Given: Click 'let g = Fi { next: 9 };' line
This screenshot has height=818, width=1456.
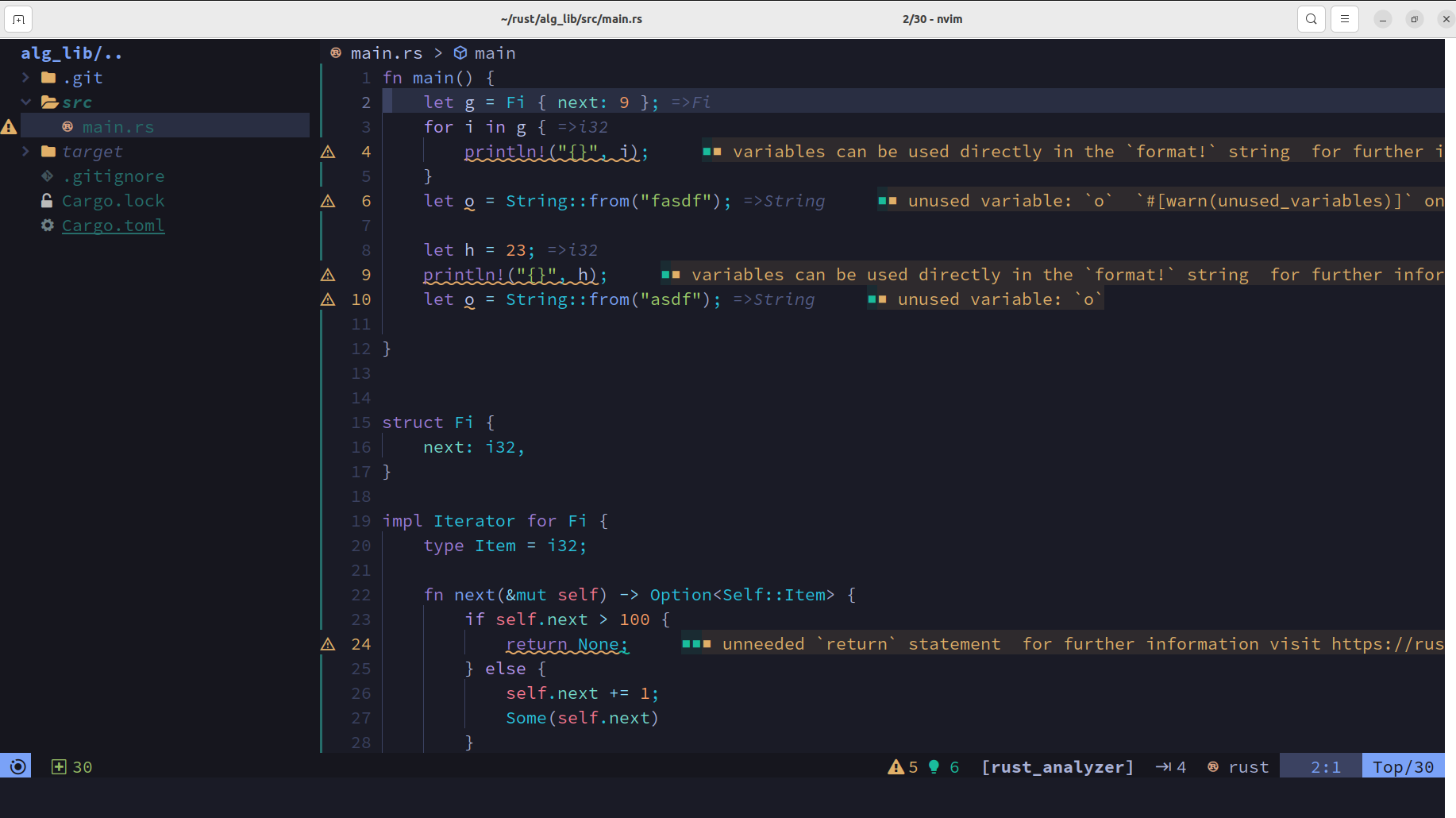Looking at the screenshot, I should coord(541,102).
